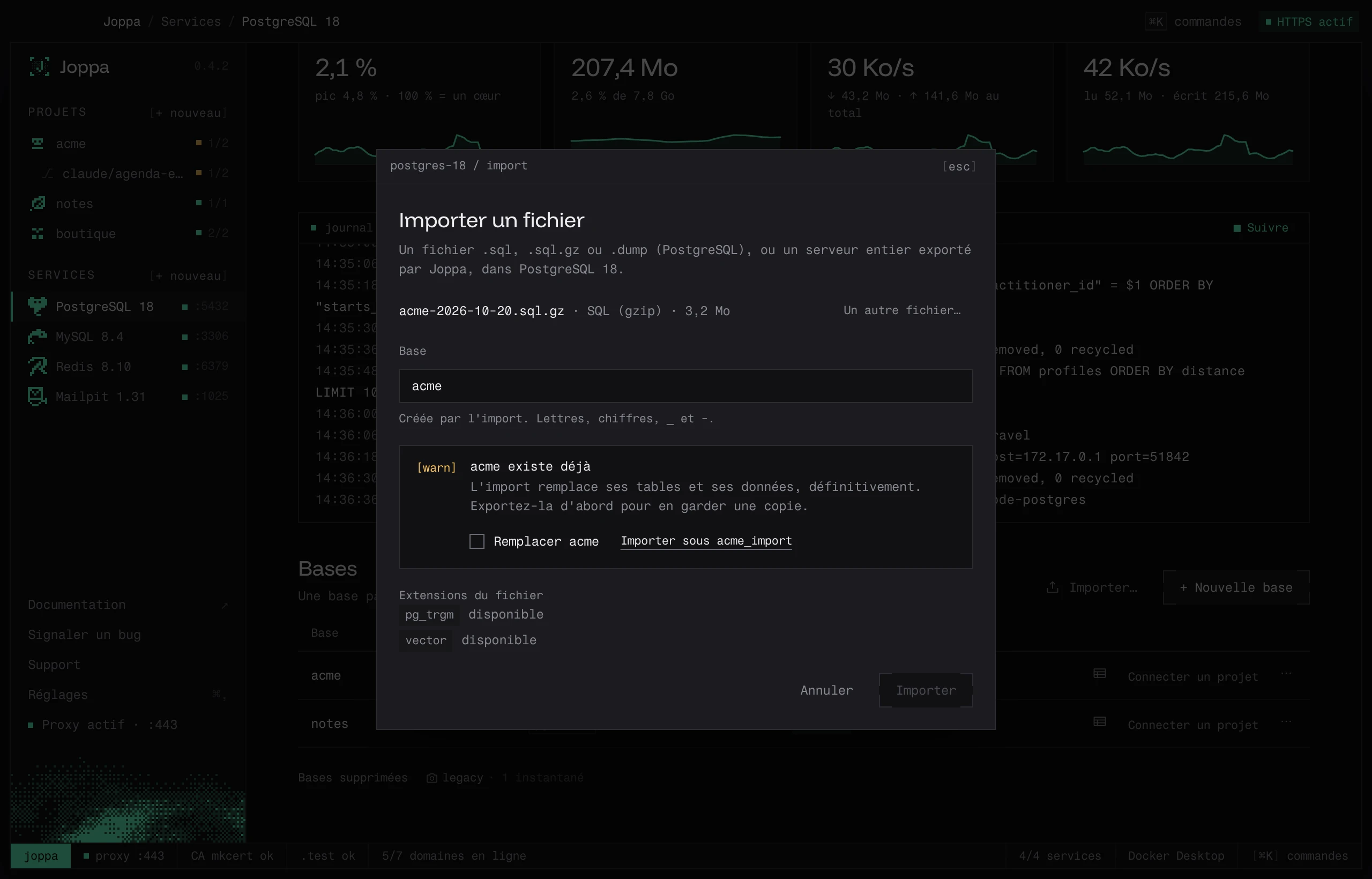This screenshot has width=1372, height=879.
Task: Add a new service via [+ nouveau] under SERVICES
Action: pos(188,275)
